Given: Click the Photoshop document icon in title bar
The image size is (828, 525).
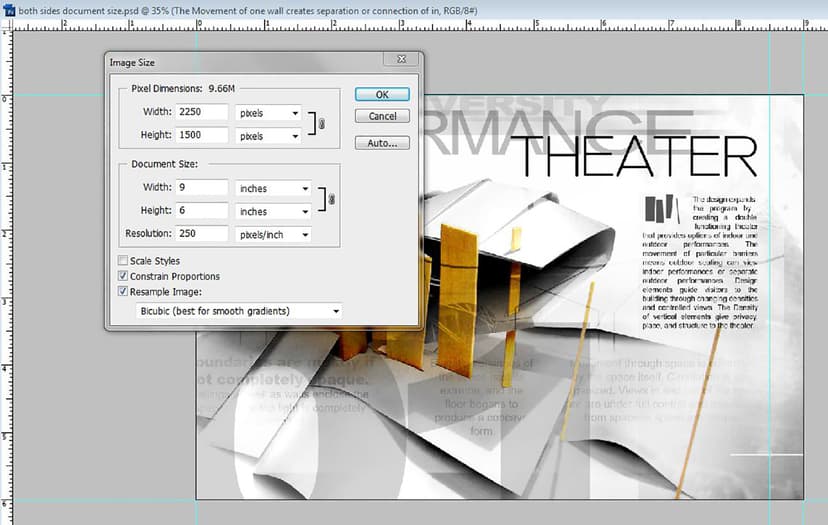Looking at the screenshot, I should click(x=7, y=10).
